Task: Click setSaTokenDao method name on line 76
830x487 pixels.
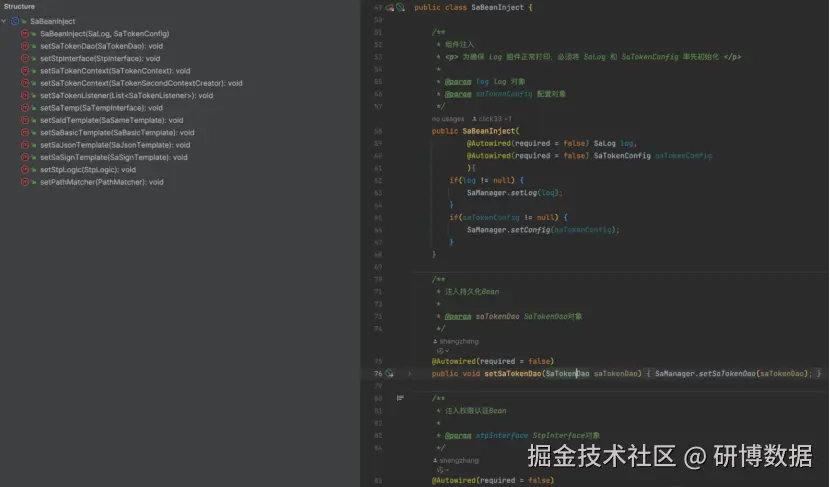Action: tap(512, 374)
